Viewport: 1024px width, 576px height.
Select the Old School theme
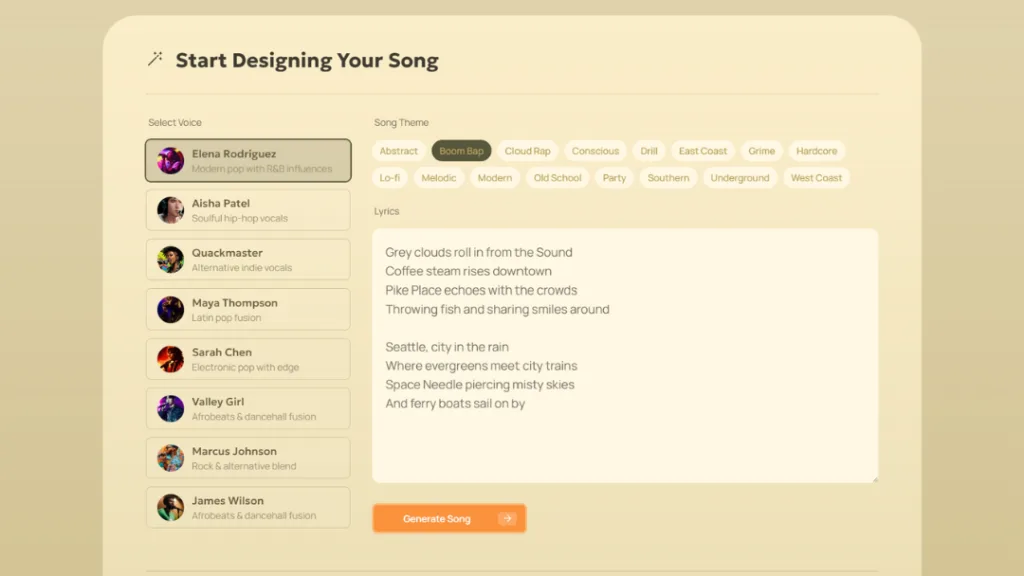point(557,178)
